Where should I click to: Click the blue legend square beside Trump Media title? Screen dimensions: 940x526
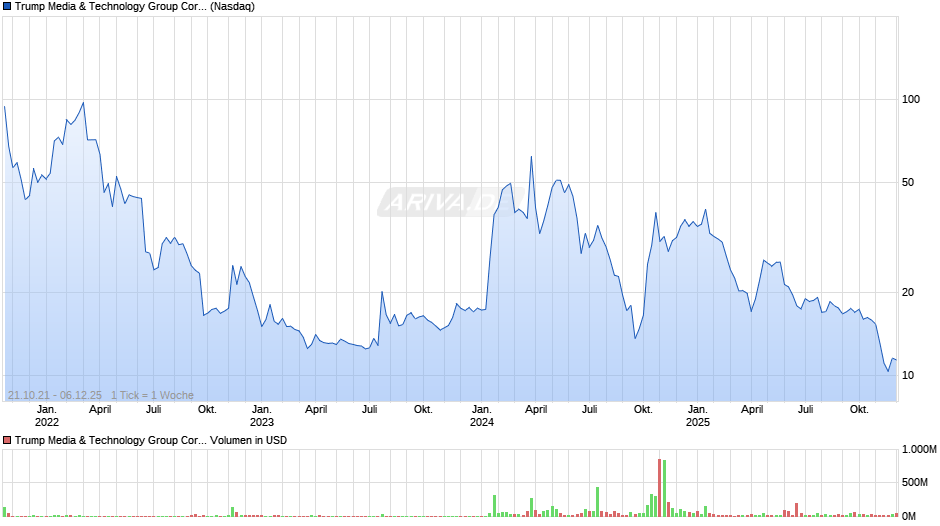coord(7,7)
